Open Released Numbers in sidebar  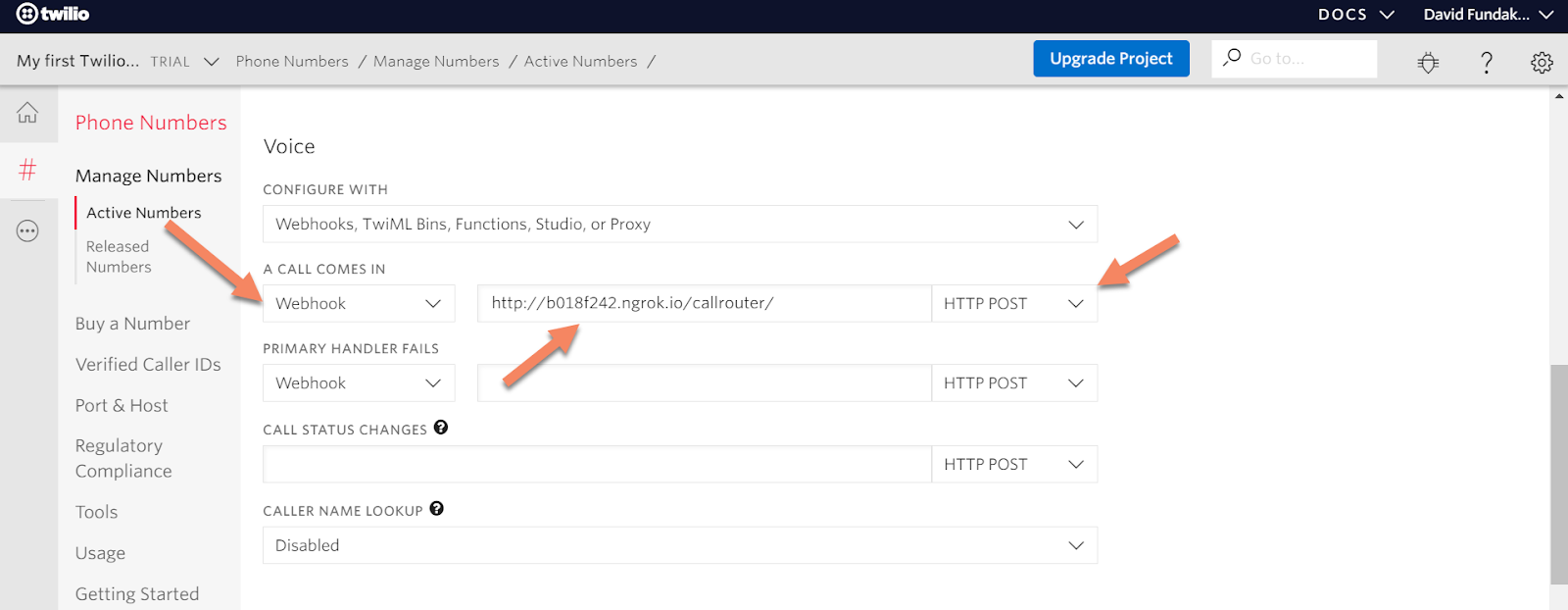tap(119, 257)
